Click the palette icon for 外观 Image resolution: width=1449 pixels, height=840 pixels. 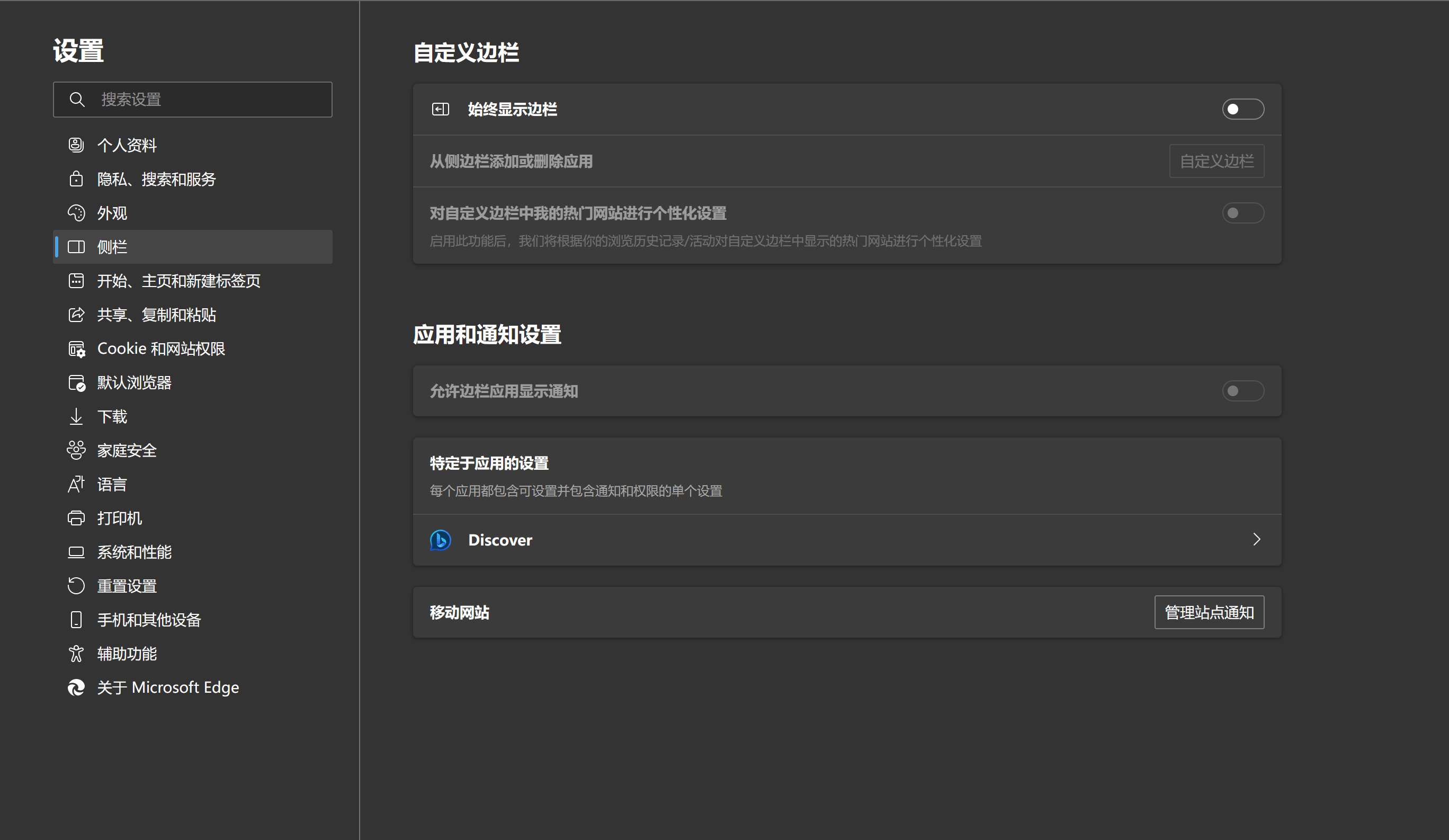(x=76, y=213)
